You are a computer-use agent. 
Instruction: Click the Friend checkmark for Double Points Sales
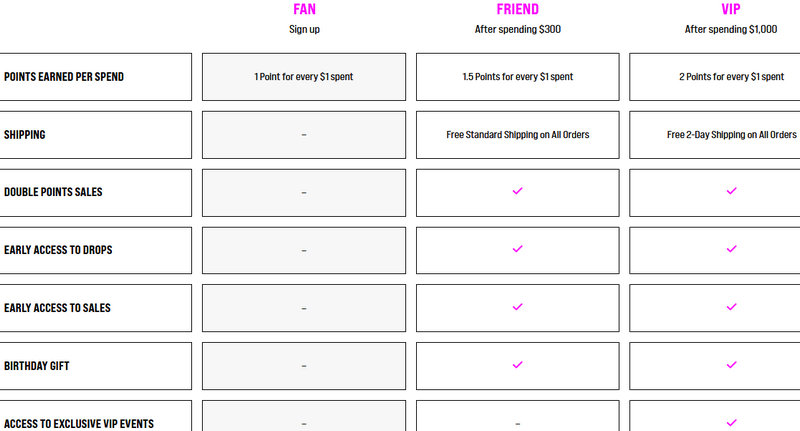tap(517, 191)
